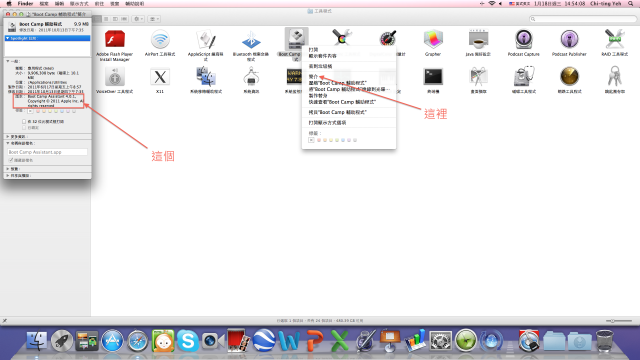640x360 pixels.
Task: Click the Spotlight comments text area
Action: click(47, 49)
